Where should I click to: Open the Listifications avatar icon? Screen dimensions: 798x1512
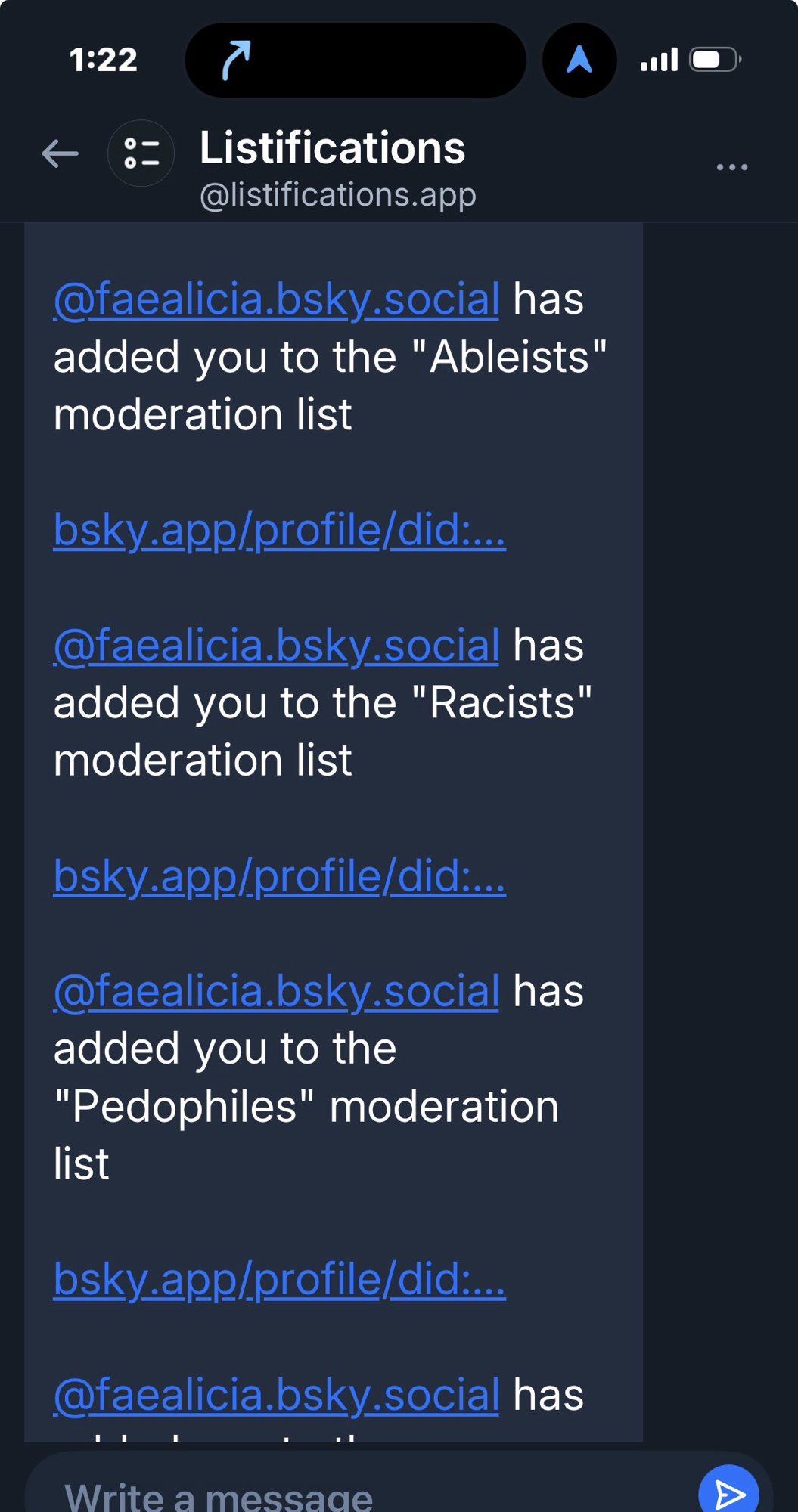click(x=141, y=153)
